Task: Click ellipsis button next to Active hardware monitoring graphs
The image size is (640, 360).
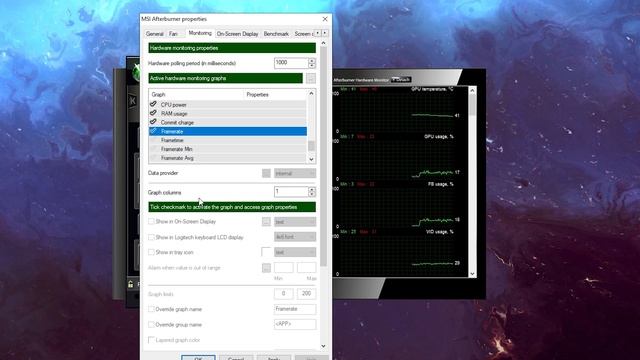Action: (x=311, y=78)
